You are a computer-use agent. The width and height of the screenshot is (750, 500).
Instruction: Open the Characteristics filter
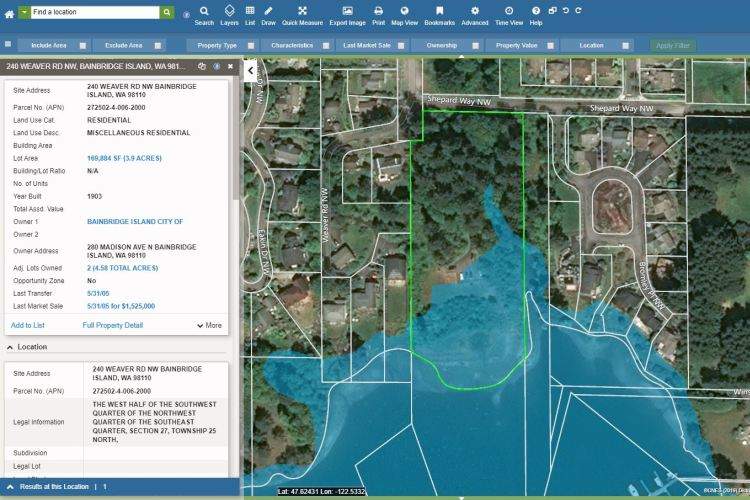tap(292, 45)
